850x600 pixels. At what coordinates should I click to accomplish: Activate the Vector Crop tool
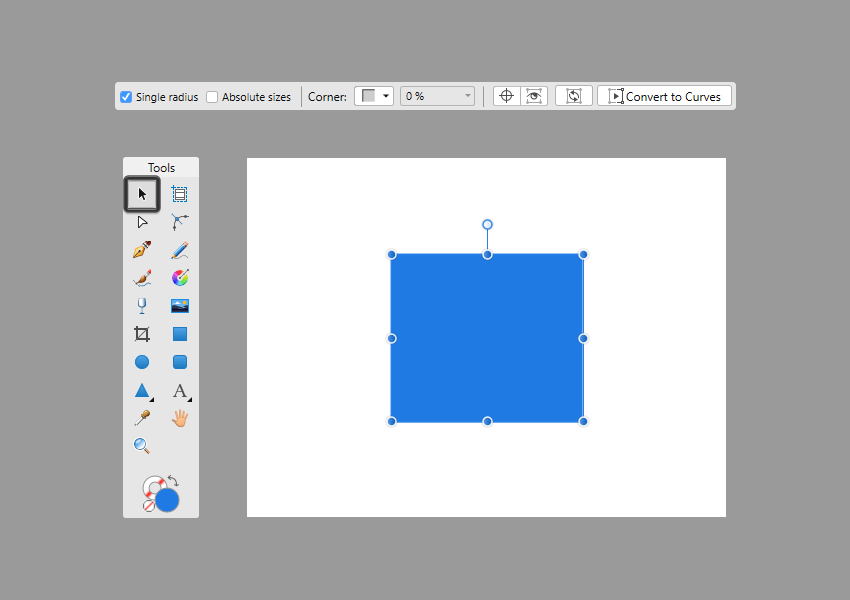point(142,334)
